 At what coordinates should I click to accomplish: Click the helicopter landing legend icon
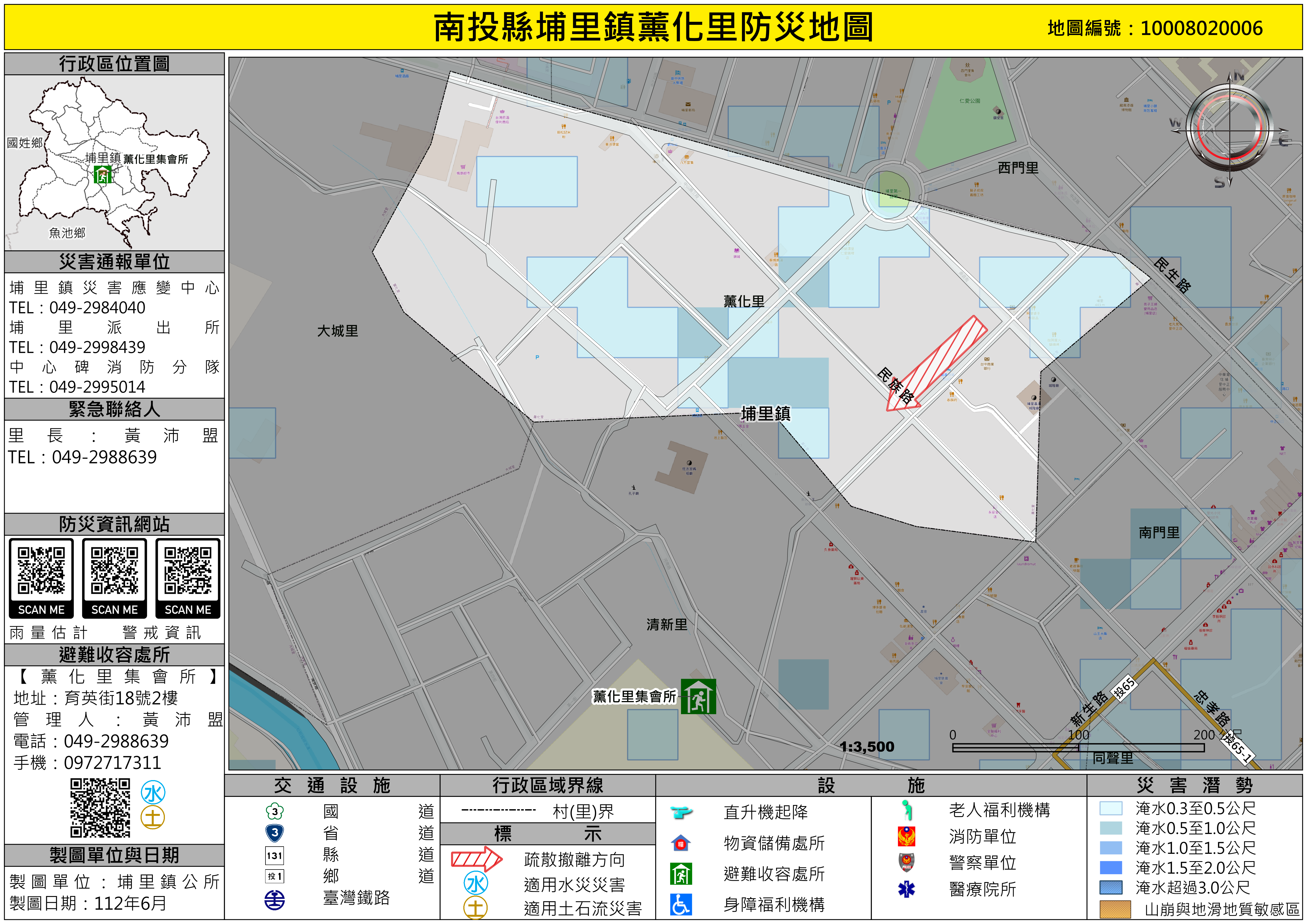coord(681,811)
